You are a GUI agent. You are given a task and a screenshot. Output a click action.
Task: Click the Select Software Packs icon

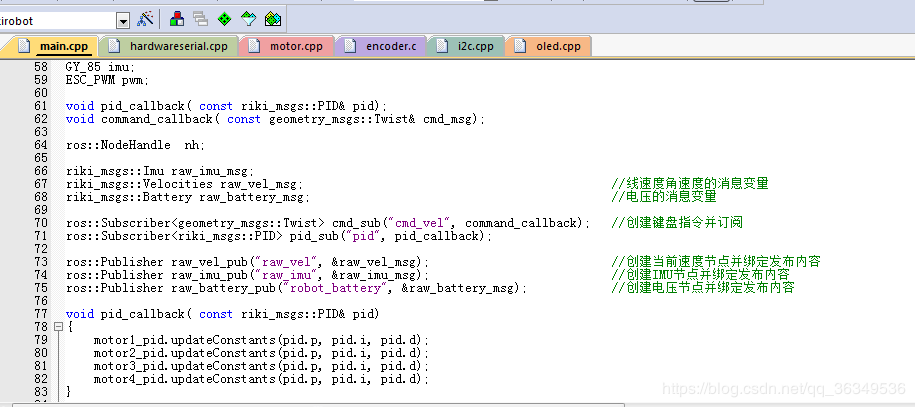coord(249,18)
